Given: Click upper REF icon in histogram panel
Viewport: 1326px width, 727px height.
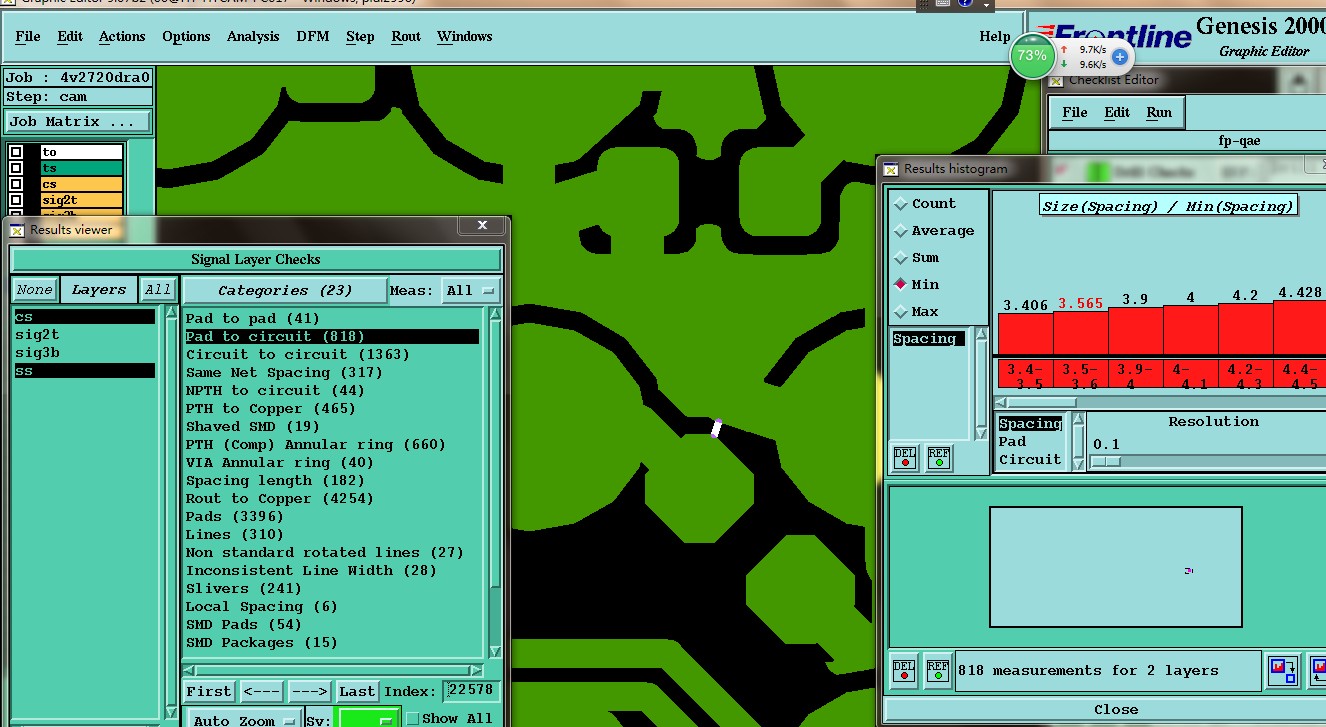Looking at the screenshot, I should (x=938, y=458).
